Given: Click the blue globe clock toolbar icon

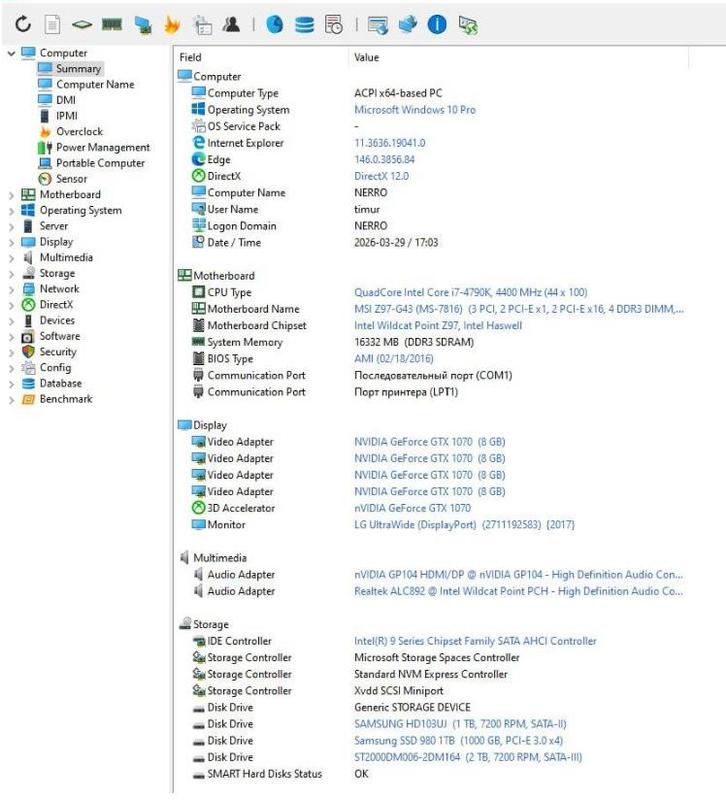Looking at the screenshot, I should coord(275,24).
